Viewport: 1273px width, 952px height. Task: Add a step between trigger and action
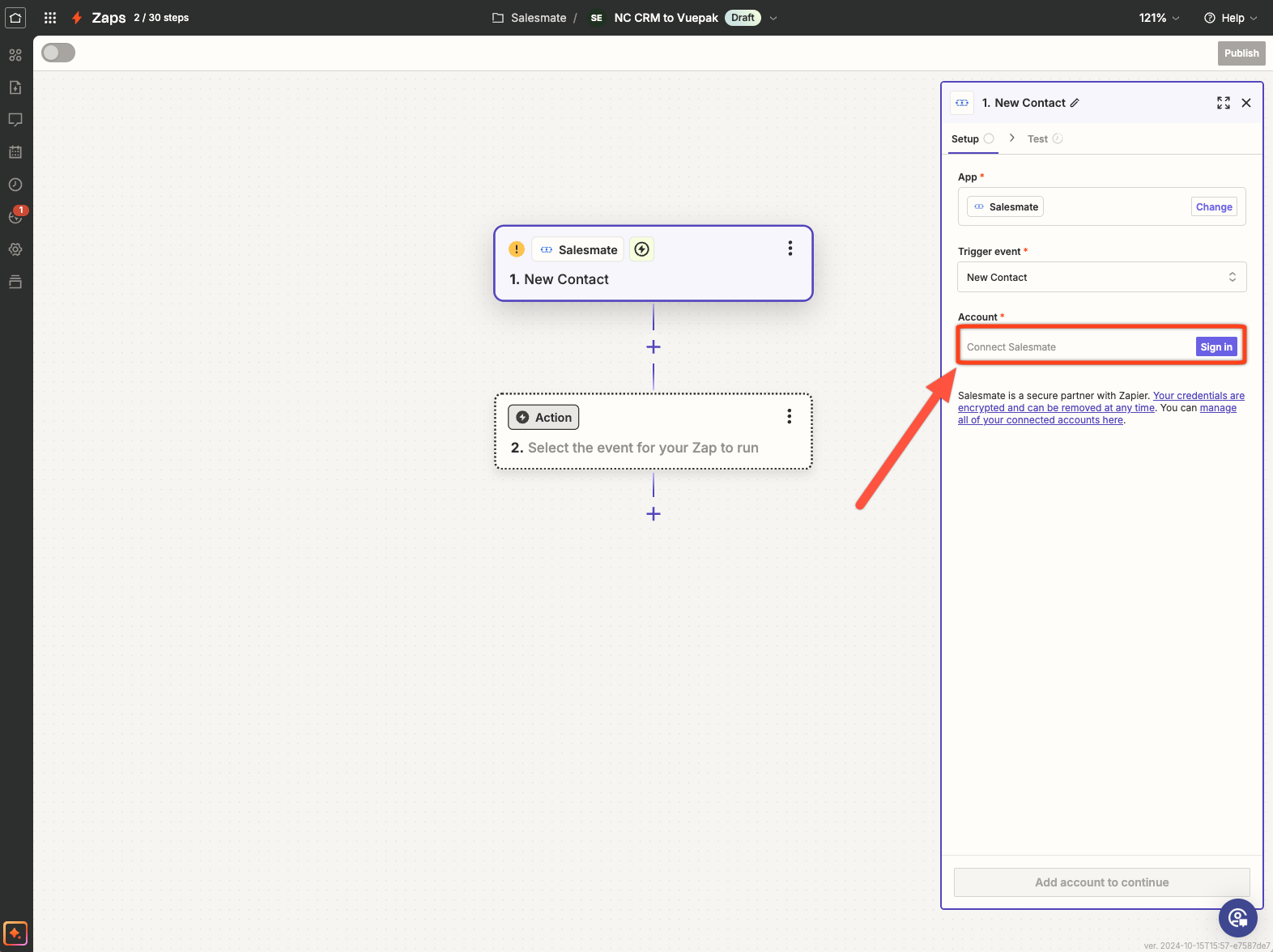click(654, 346)
